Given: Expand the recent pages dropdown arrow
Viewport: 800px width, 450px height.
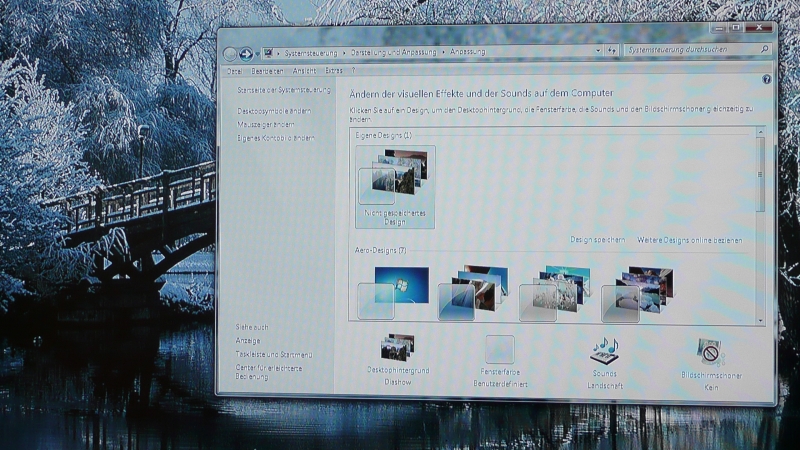Looking at the screenshot, I should click(x=257, y=53).
